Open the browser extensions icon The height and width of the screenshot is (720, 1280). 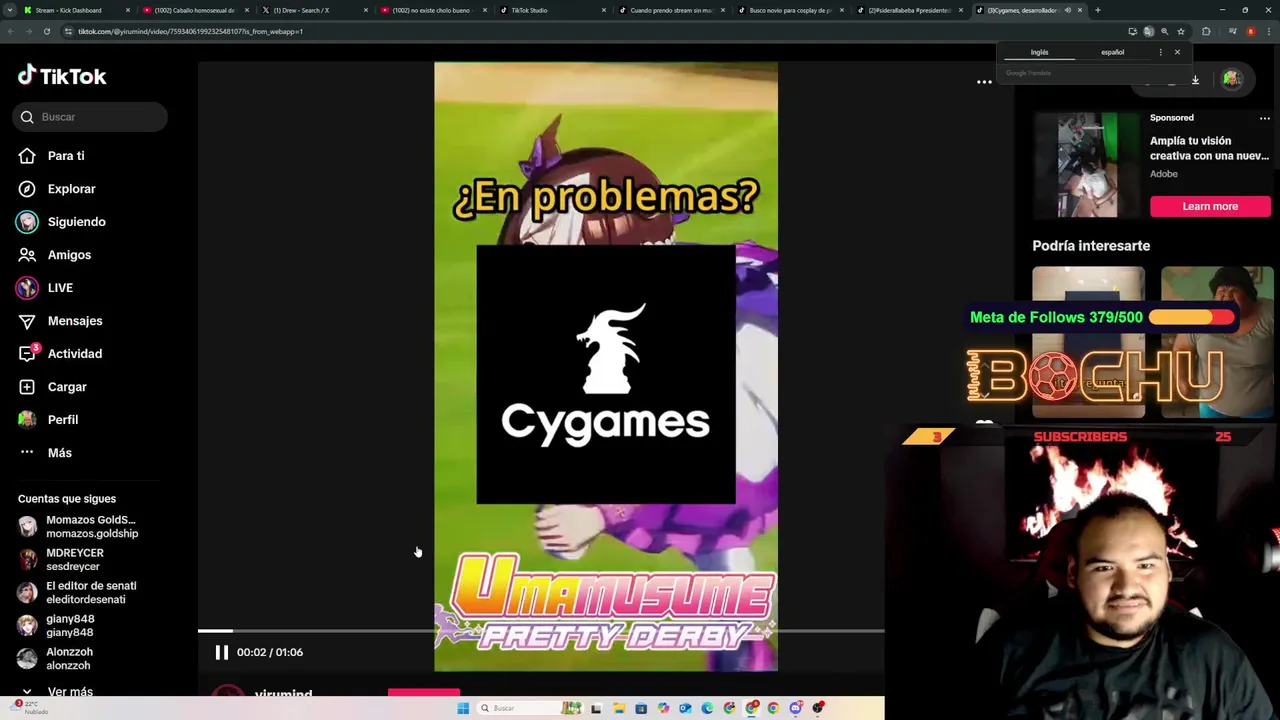pos(1206,31)
